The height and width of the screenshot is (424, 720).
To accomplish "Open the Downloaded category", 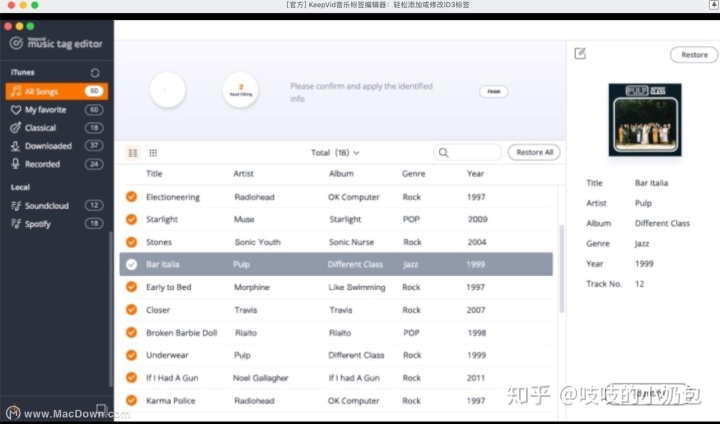I will [x=56, y=146].
